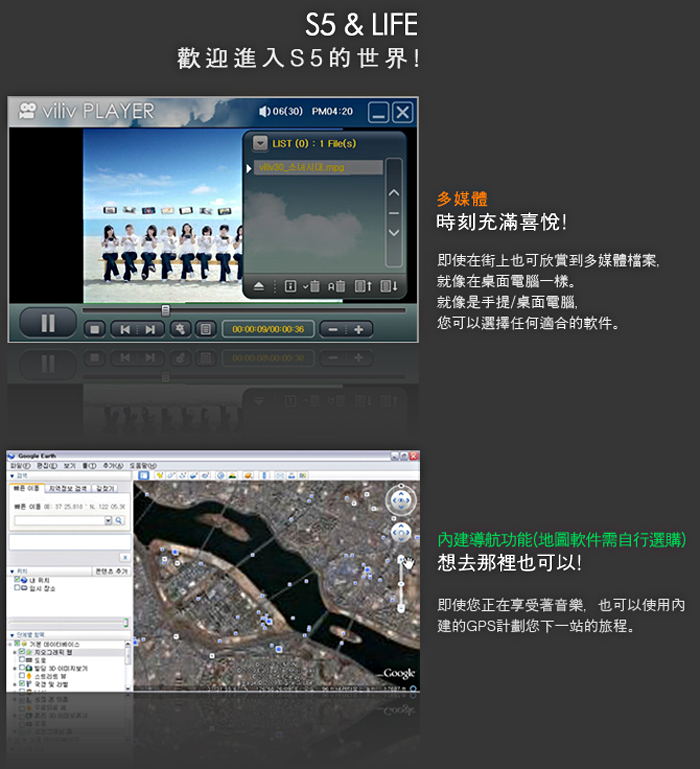Click the Record a Tour toolbar icon
This screenshot has width=700, height=769.
pyautogui.click(x=205, y=475)
